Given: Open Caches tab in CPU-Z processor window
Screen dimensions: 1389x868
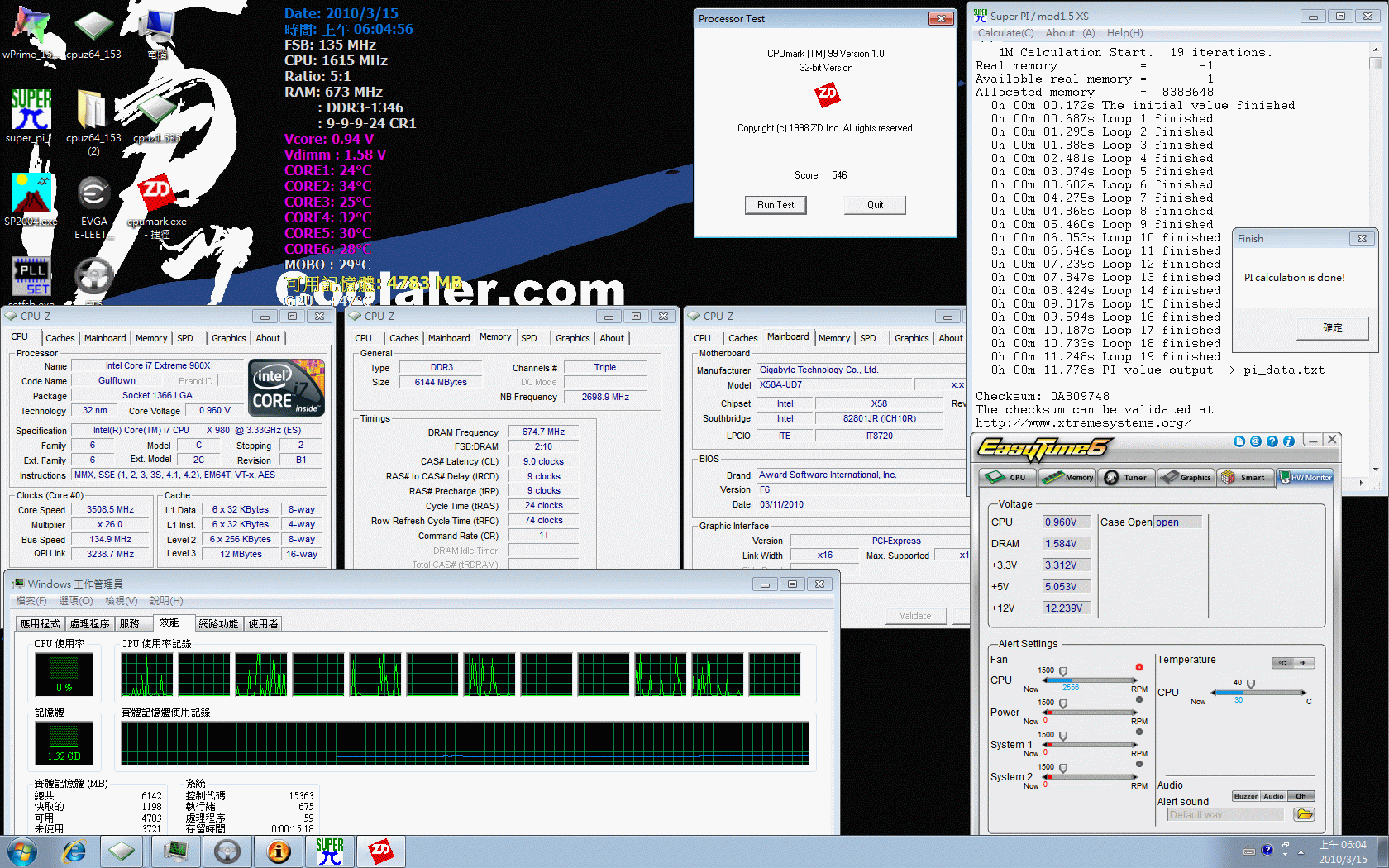Looking at the screenshot, I should click(x=60, y=338).
